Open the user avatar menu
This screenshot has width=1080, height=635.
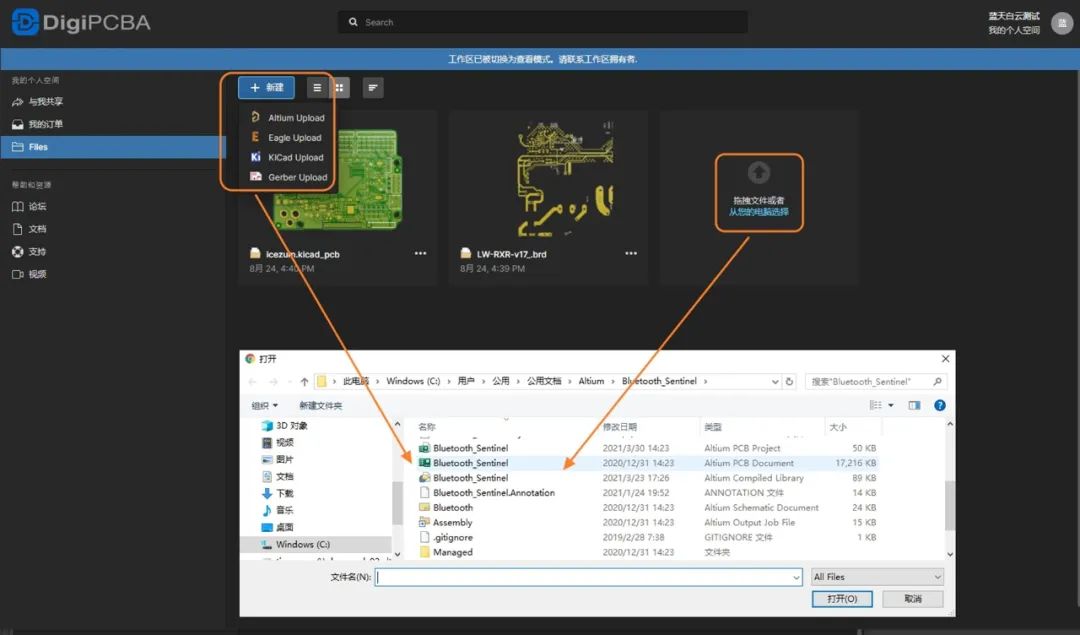pos(1061,23)
